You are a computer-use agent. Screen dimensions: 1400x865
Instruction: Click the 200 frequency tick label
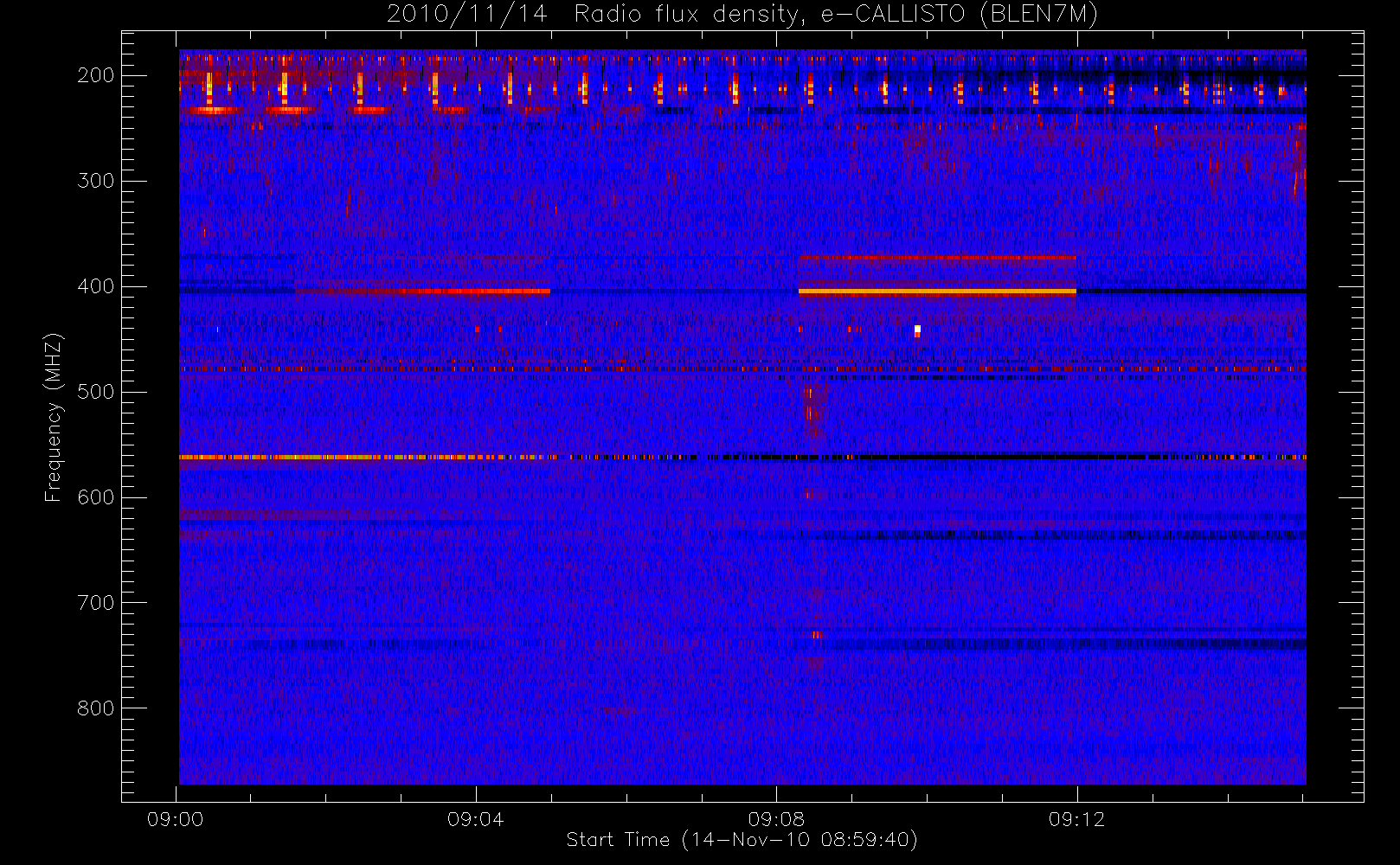pyautogui.click(x=96, y=75)
